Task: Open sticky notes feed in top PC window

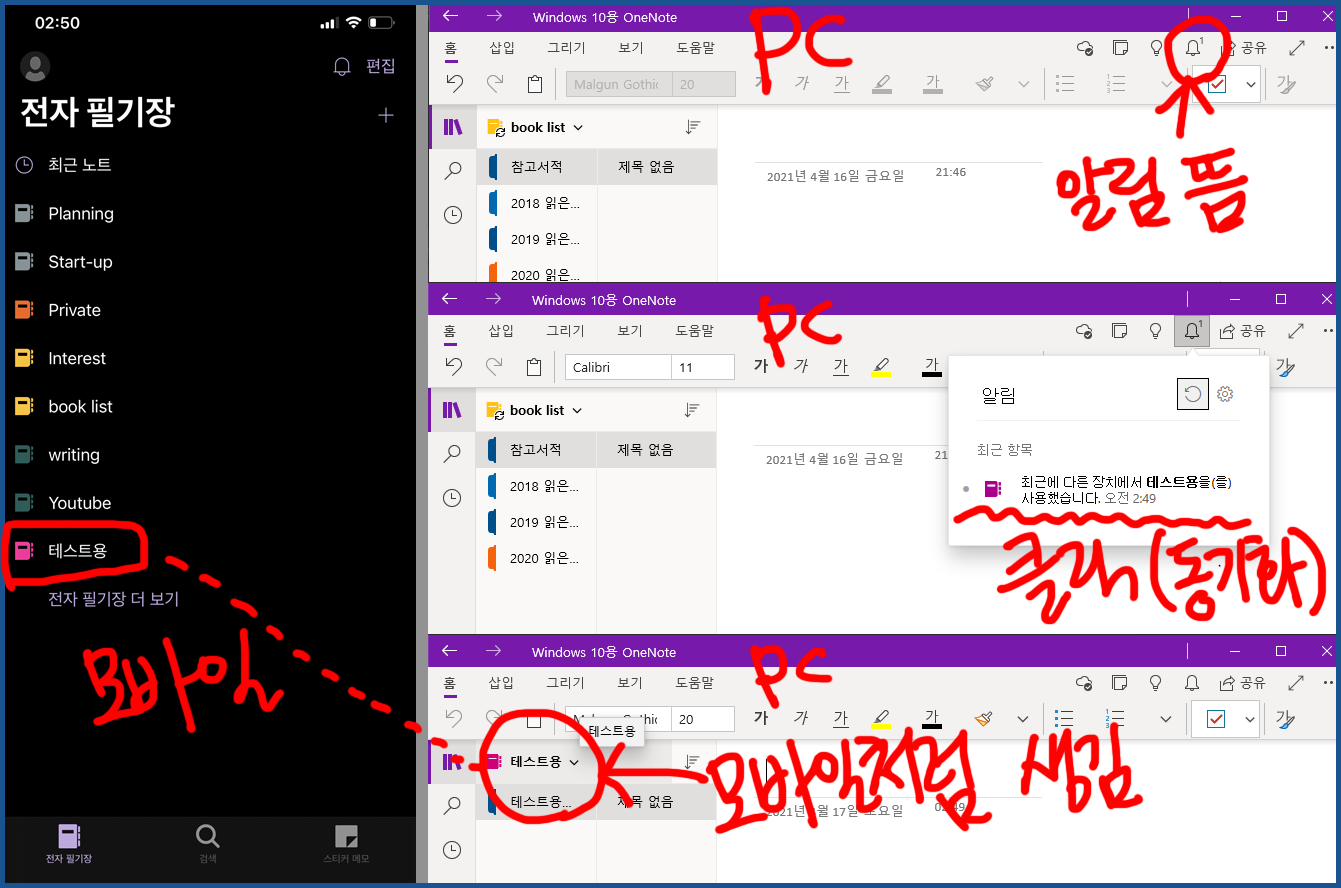Action: (x=1120, y=48)
